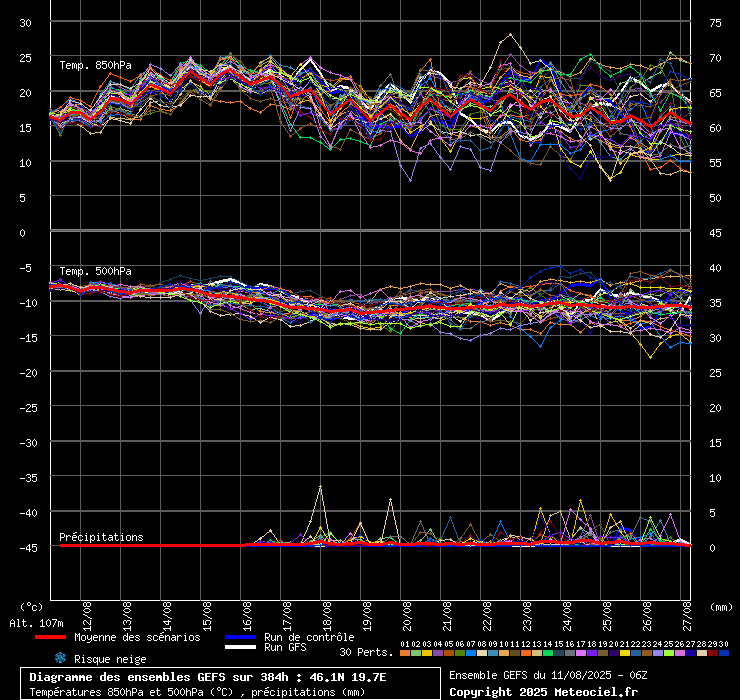Select perturbation 09 steel blue swatch
This screenshot has width=740, height=700.
click(x=493, y=653)
